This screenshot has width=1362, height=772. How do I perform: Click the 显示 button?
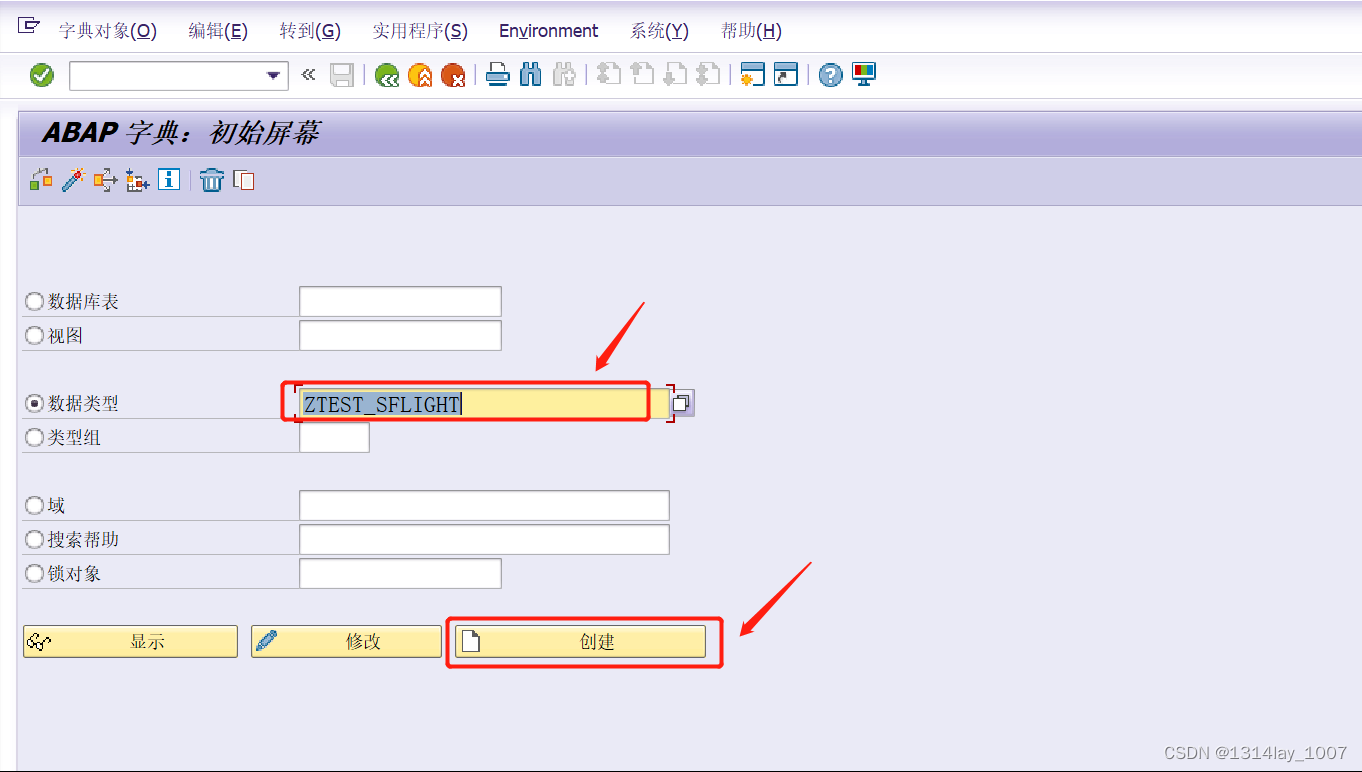click(130, 642)
